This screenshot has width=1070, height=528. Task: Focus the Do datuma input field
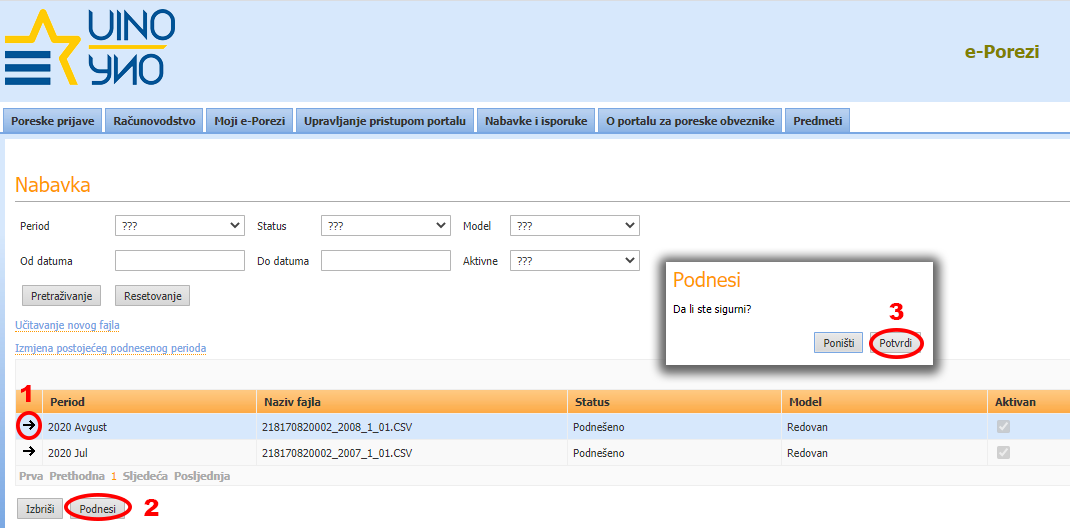[x=386, y=261]
